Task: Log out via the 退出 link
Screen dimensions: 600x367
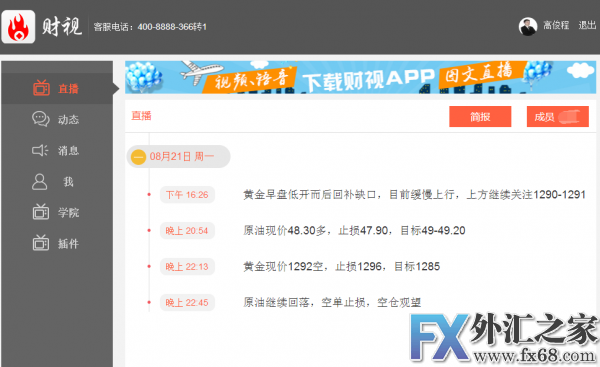Action: (587, 26)
